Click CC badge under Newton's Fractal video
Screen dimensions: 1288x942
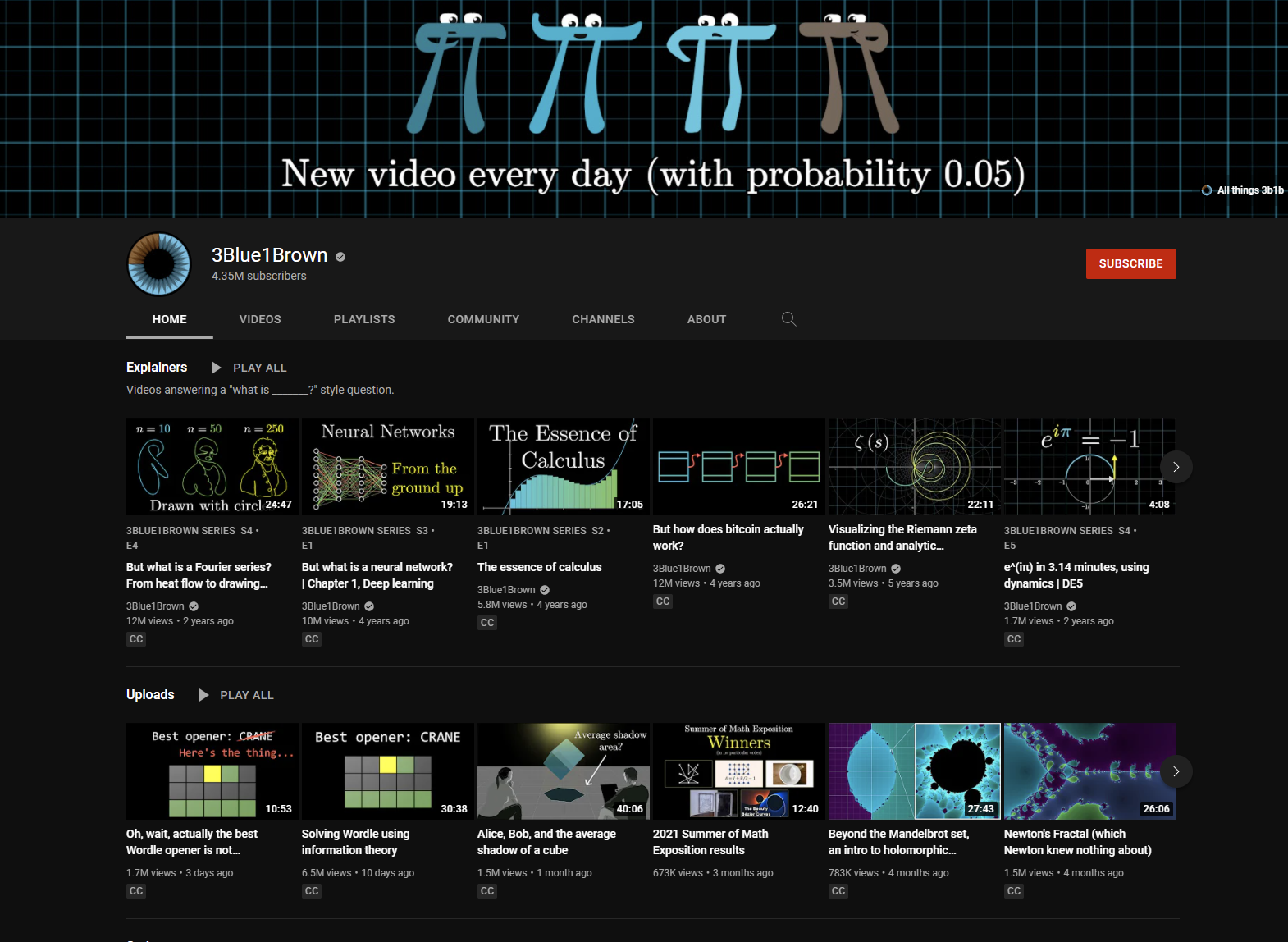coord(1014,891)
